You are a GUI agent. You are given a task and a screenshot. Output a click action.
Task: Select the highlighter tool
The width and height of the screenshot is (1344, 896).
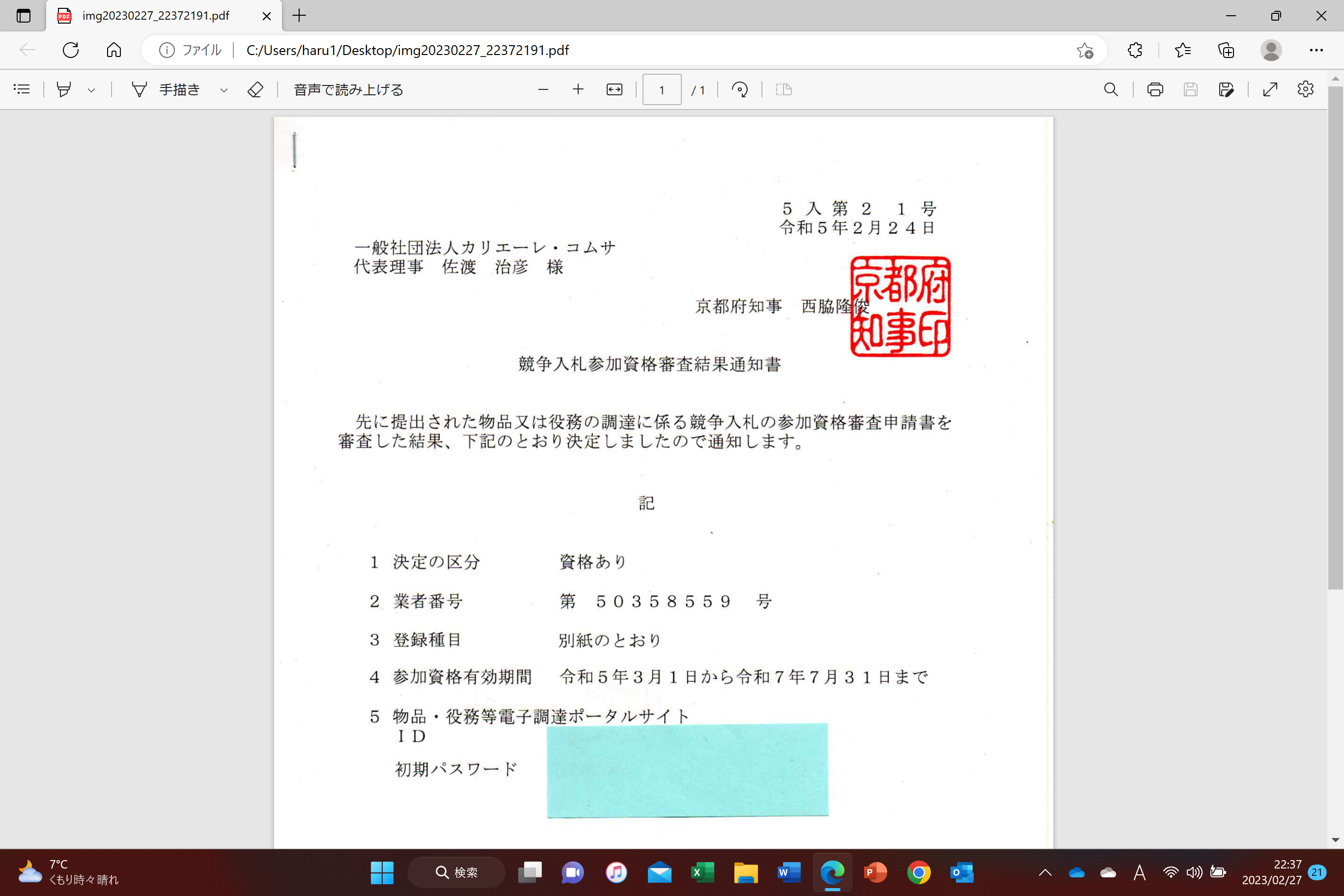tap(63, 89)
